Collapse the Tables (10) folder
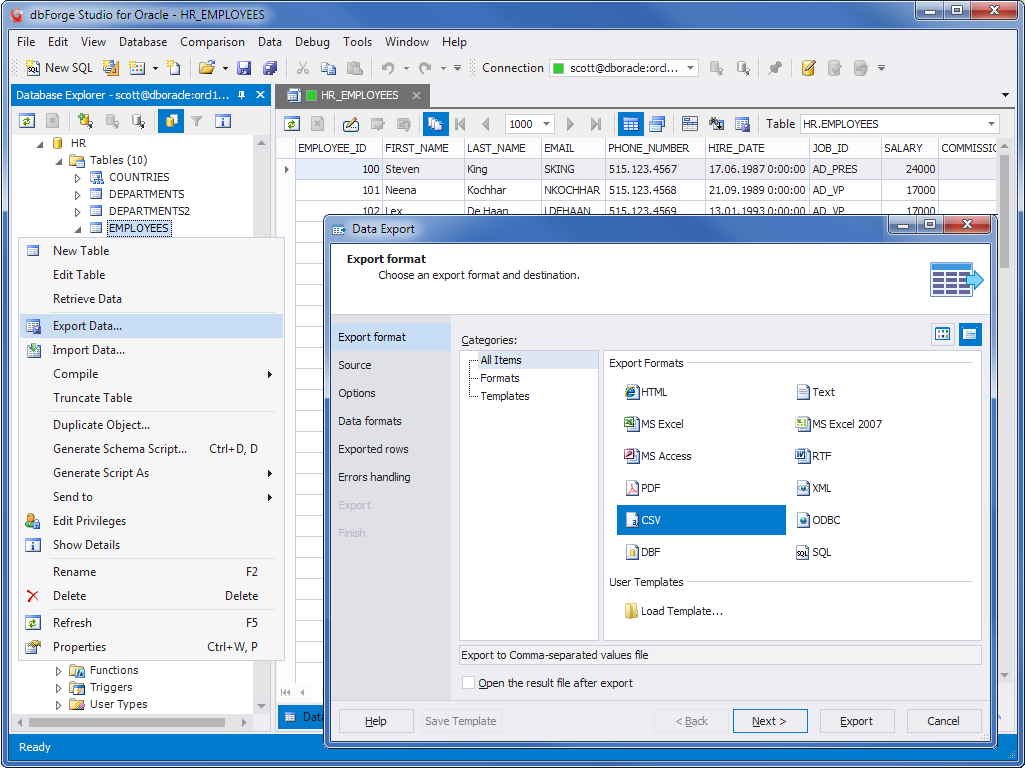This screenshot has width=1025, height=768. pos(59,161)
